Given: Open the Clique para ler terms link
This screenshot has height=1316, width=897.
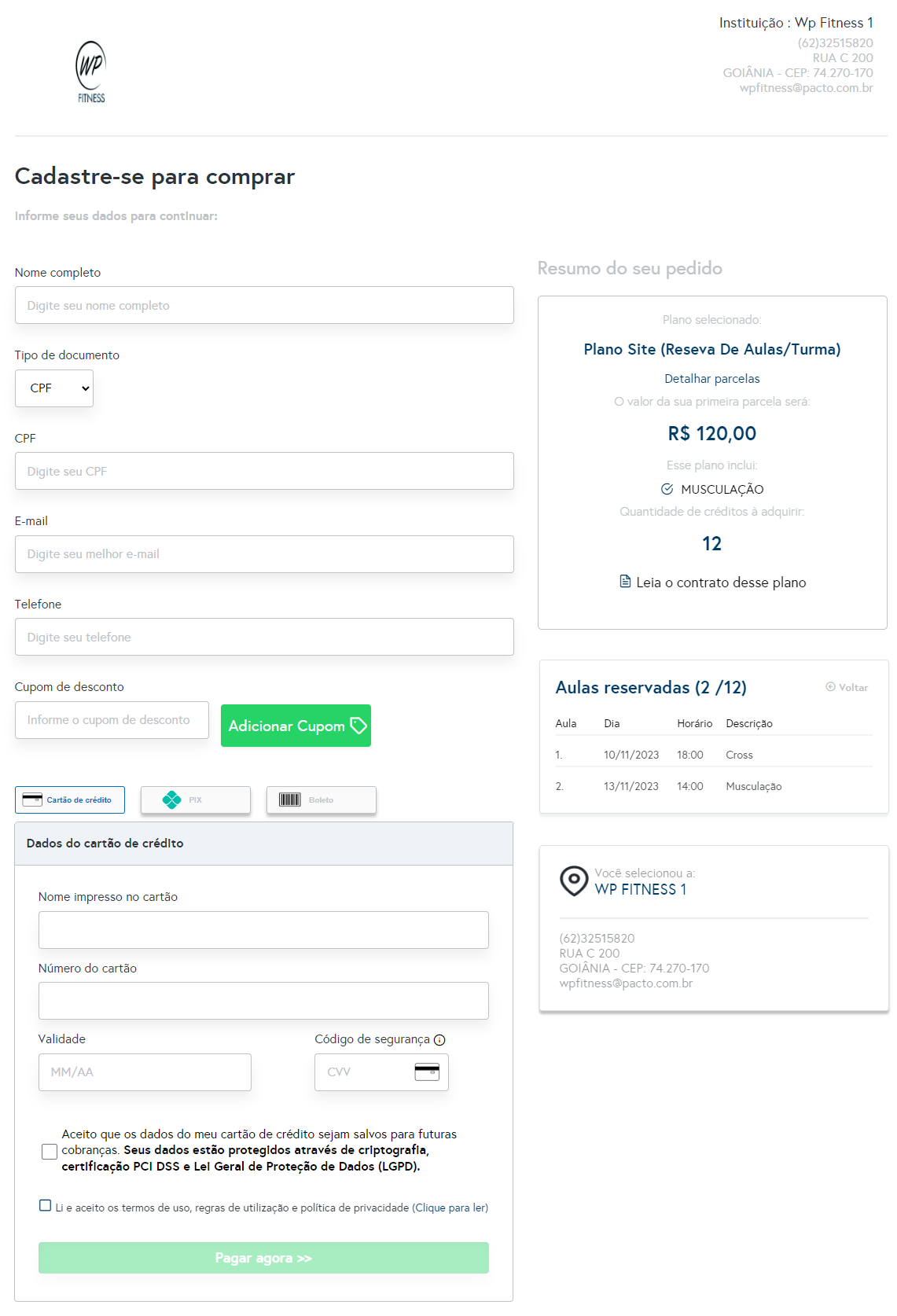Looking at the screenshot, I should click(x=450, y=1208).
